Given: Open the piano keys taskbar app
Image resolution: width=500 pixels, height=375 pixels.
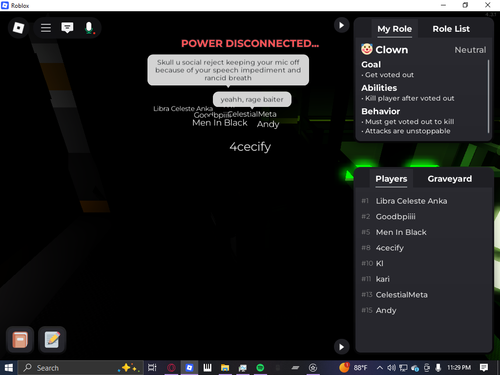Looking at the screenshot, I should [x=207, y=368].
